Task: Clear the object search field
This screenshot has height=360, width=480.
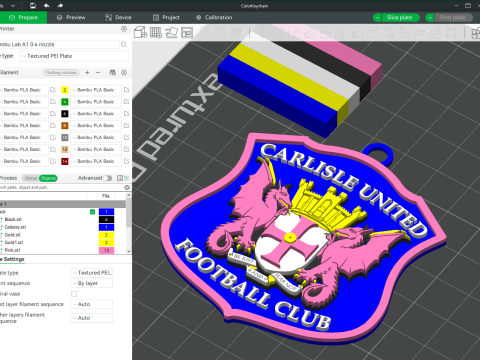Action: coord(127,187)
